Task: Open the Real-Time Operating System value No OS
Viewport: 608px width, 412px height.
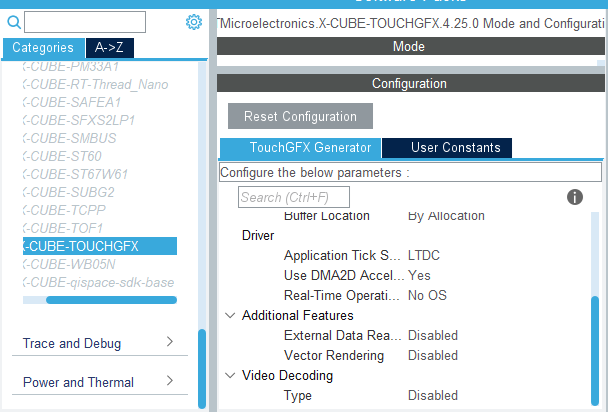Action: tap(427, 295)
